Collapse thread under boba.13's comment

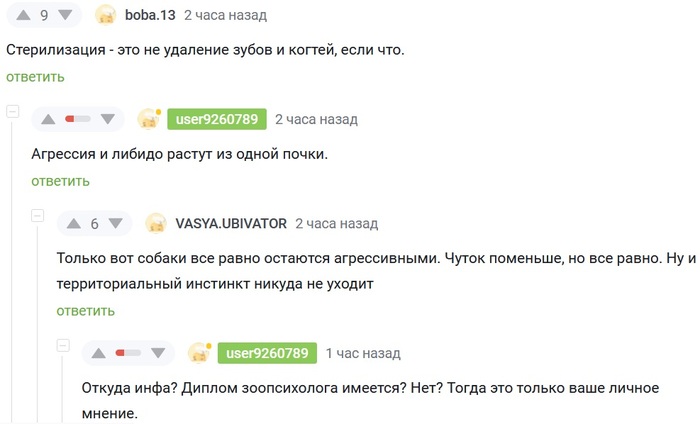(12, 111)
